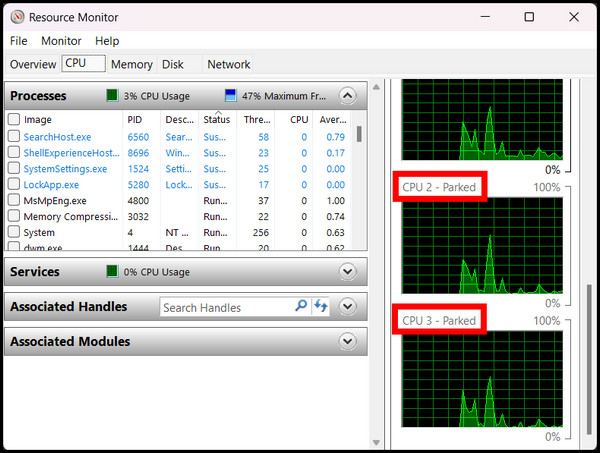Click PID 1524 in the process list
Viewport: 600px width, 453px height.
[x=138, y=169]
